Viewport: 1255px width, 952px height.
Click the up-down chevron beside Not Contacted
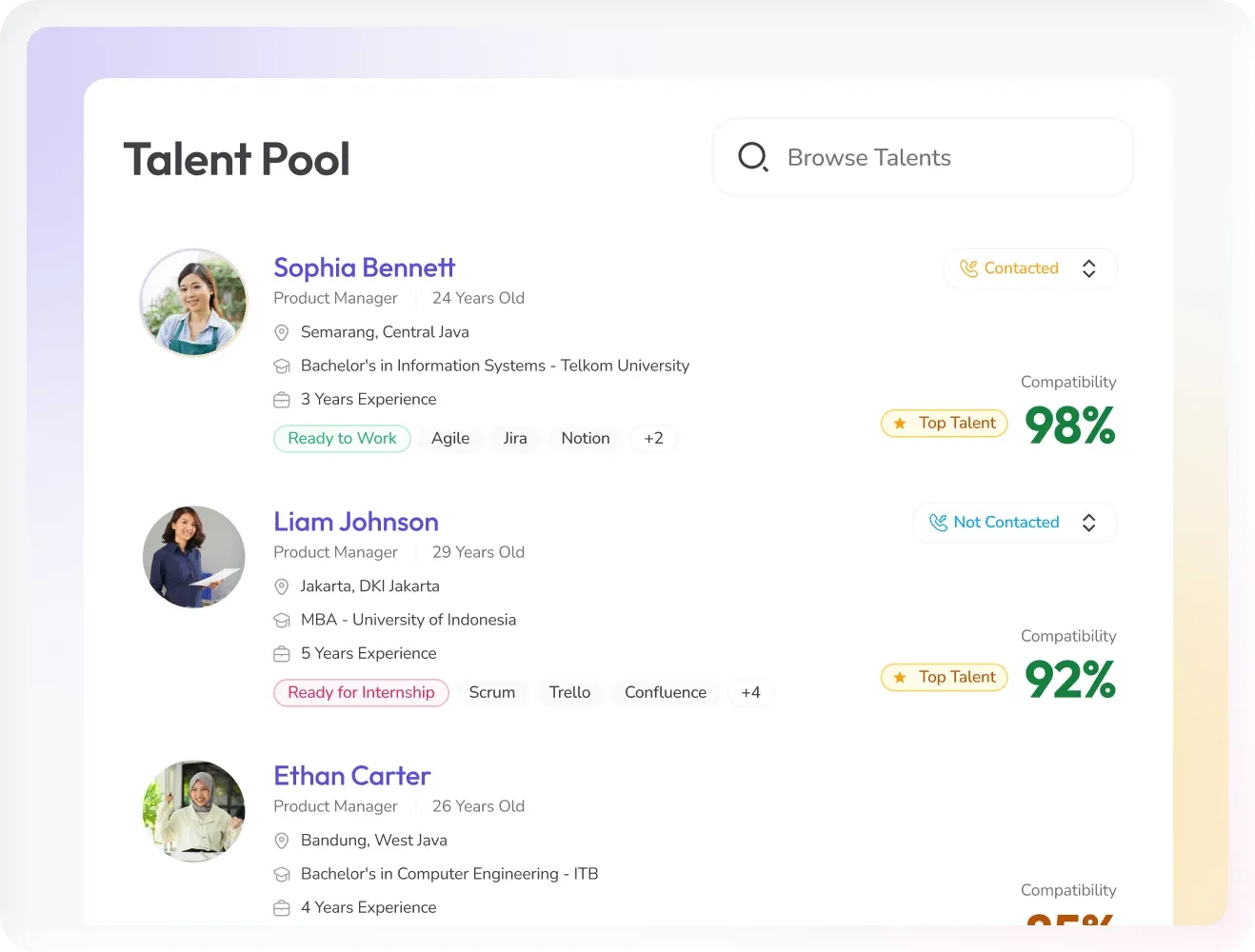1088,523
